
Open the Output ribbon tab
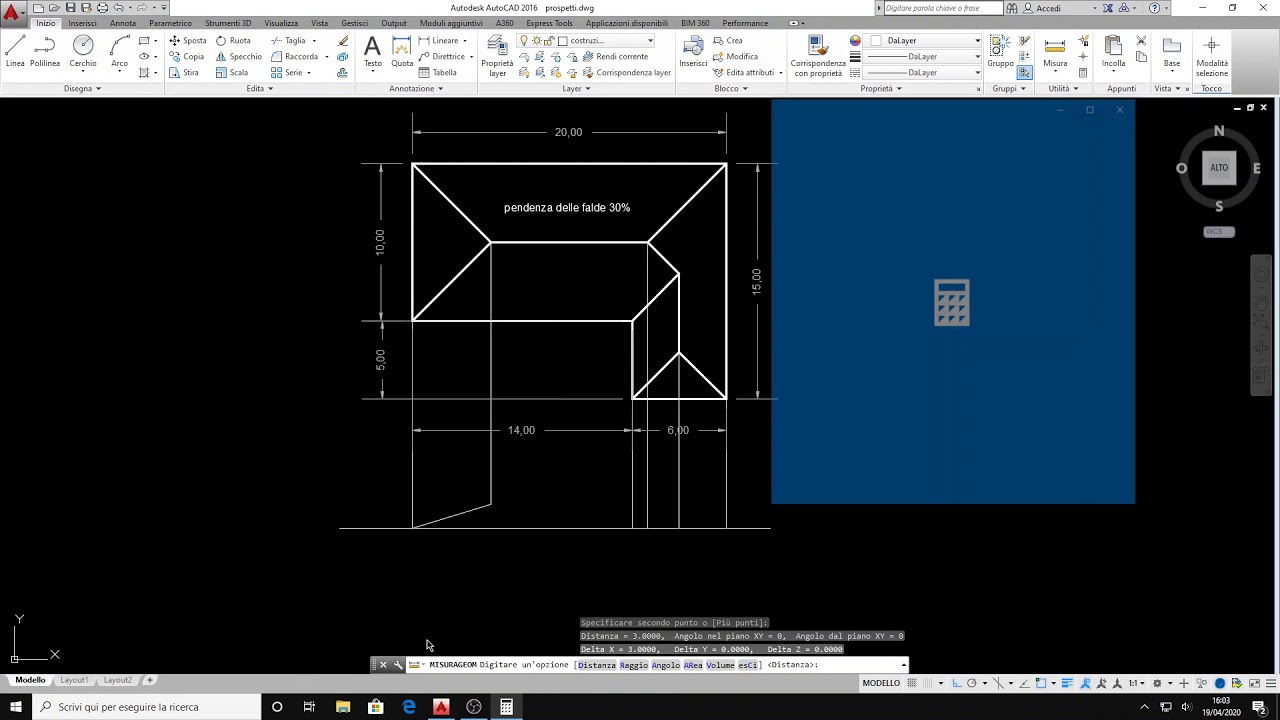coord(394,23)
